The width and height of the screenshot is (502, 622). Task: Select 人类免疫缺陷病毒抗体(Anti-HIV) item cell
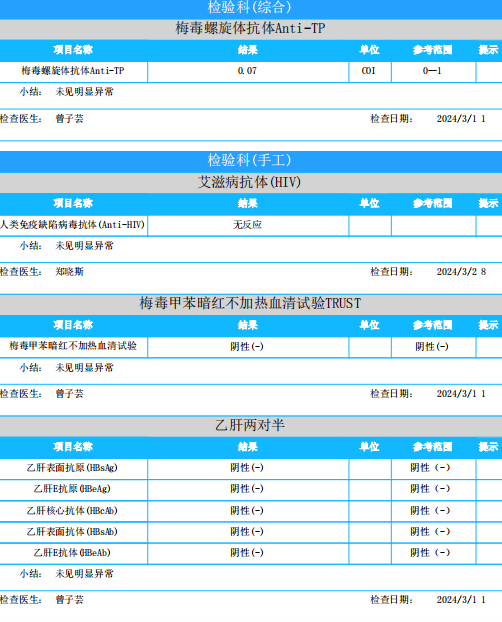[x=73, y=225]
